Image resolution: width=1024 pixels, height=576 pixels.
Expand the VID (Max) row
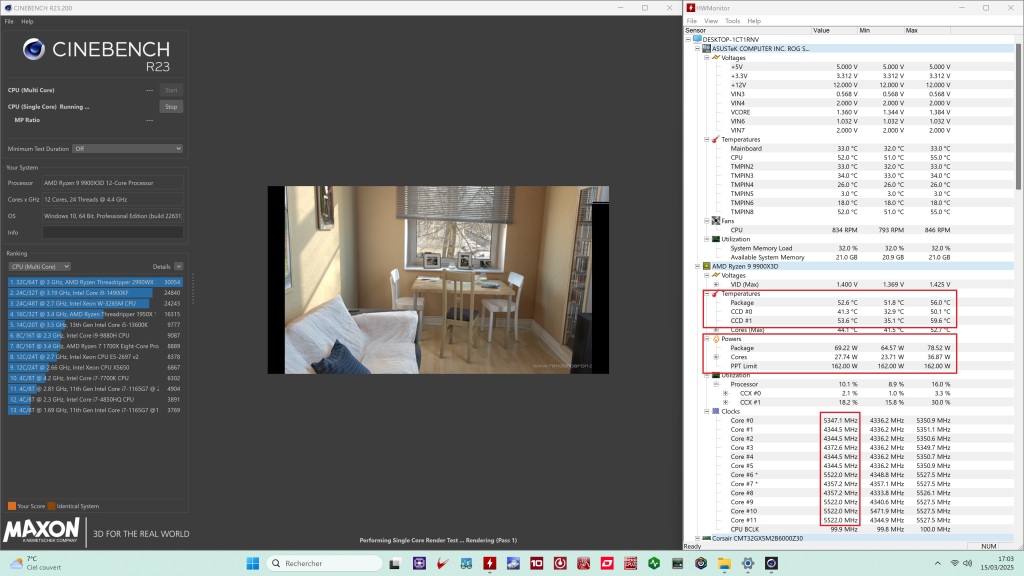(716, 285)
